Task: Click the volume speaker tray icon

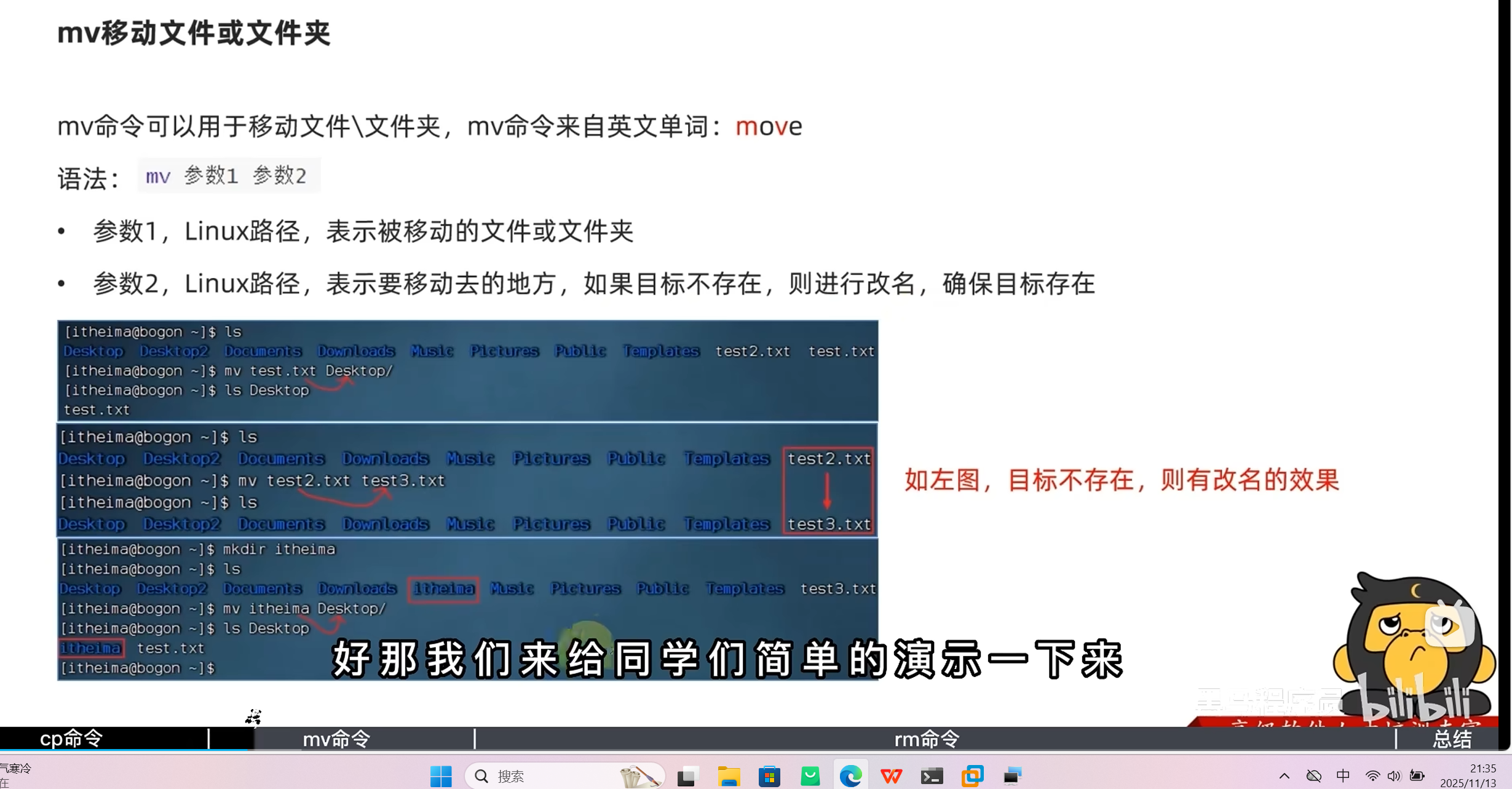Action: coord(1394,776)
